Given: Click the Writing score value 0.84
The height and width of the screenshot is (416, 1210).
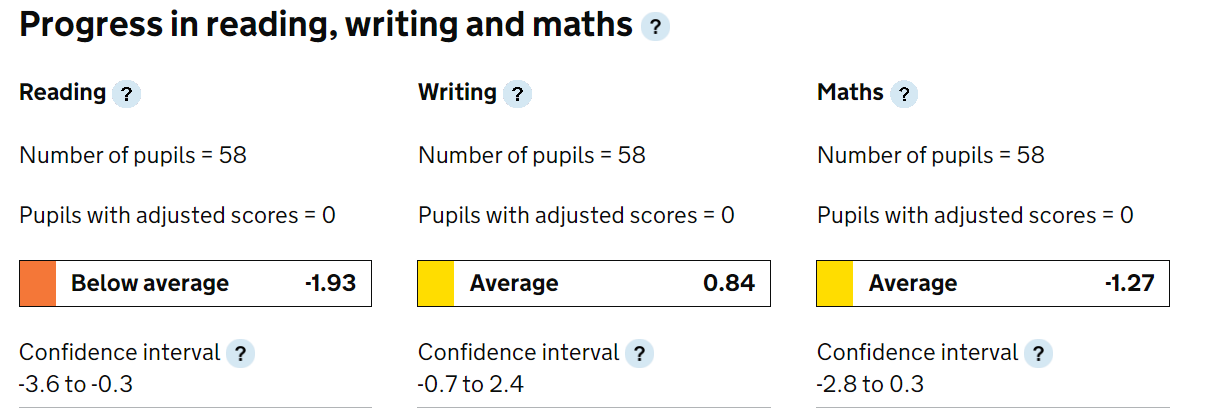Looking at the screenshot, I should click(x=729, y=284).
